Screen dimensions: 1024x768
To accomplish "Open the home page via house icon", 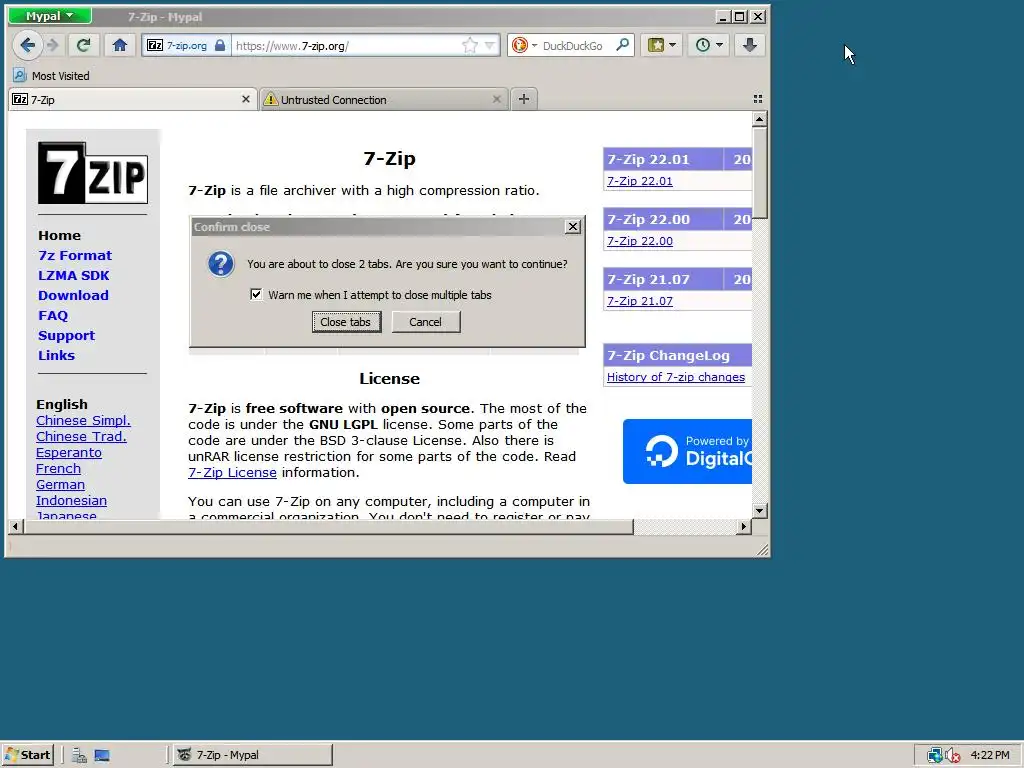I will 120,45.
